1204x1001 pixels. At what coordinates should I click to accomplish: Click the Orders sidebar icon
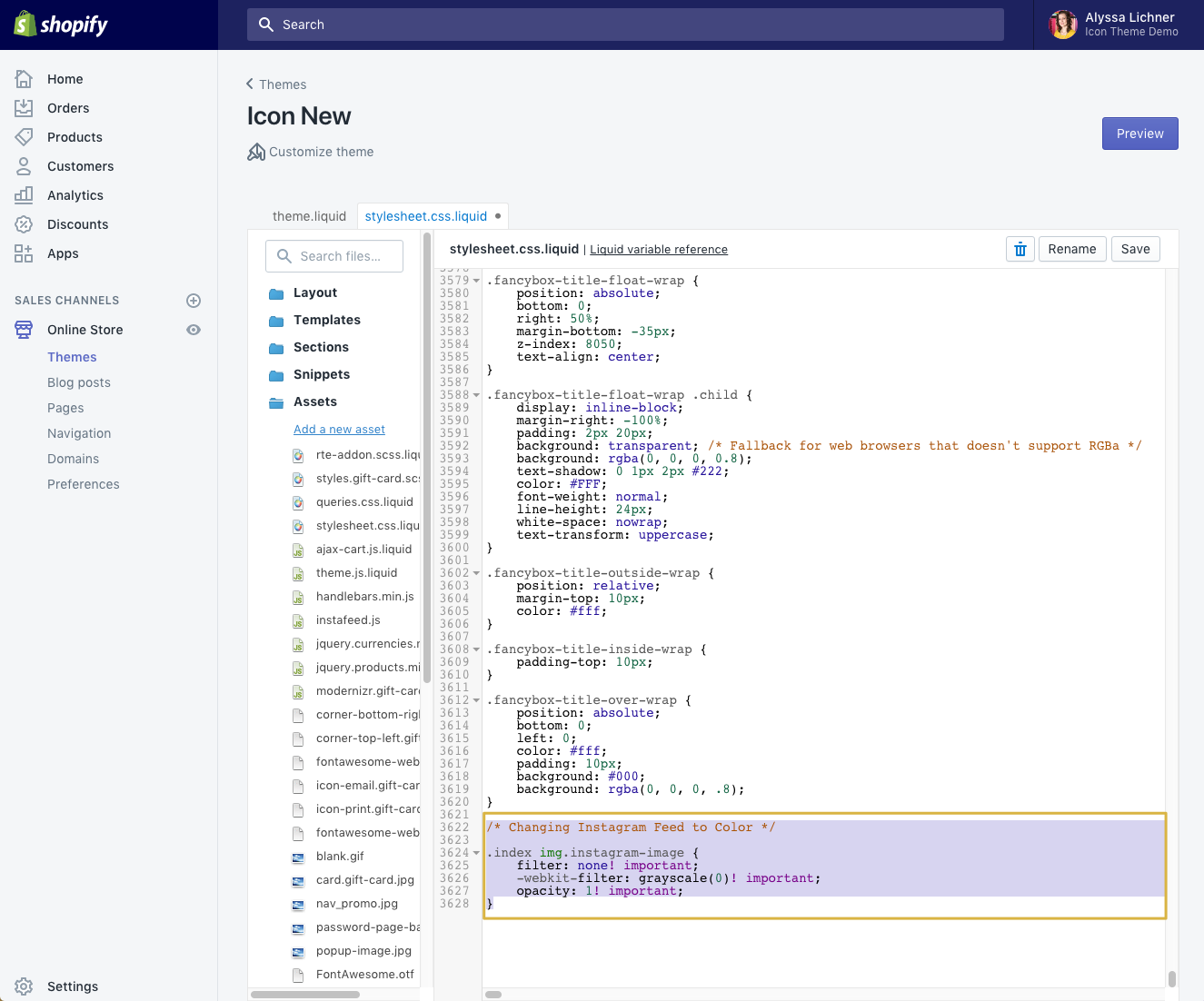[24, 108]
